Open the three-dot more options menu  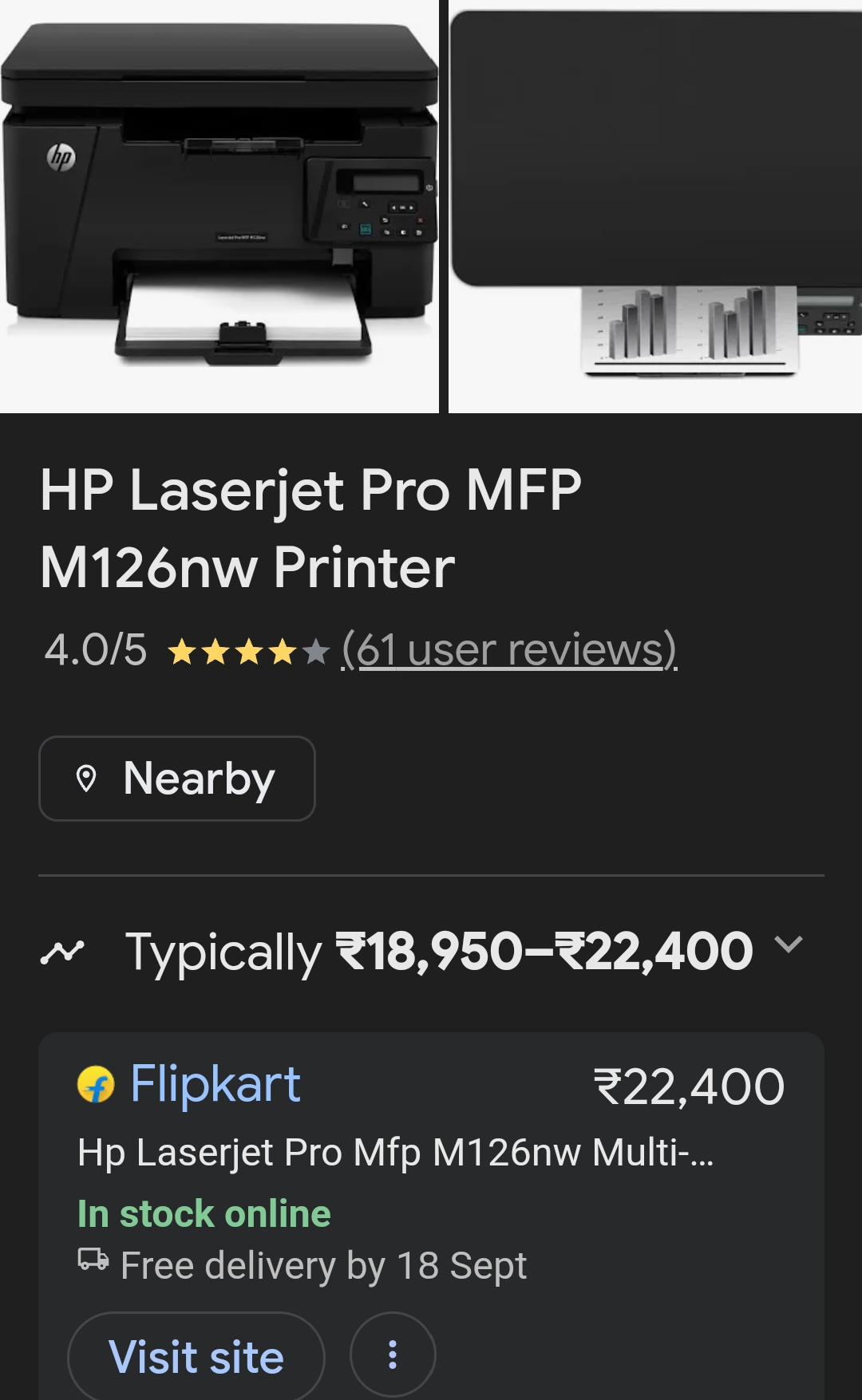click(393, 1355)
